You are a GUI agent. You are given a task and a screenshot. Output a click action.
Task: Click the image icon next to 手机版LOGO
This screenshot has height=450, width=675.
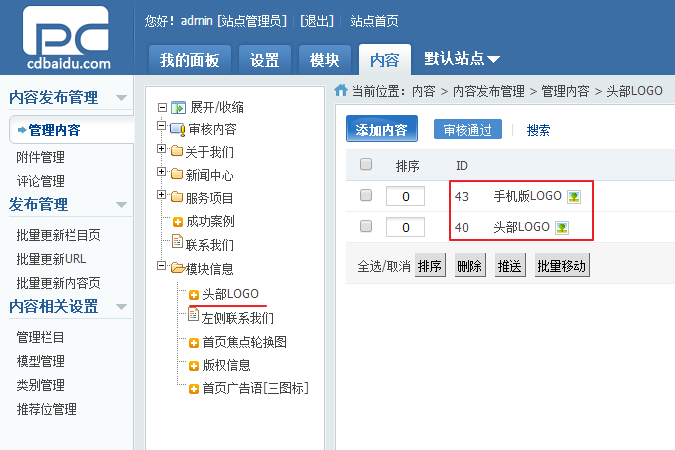click(574, 197)
